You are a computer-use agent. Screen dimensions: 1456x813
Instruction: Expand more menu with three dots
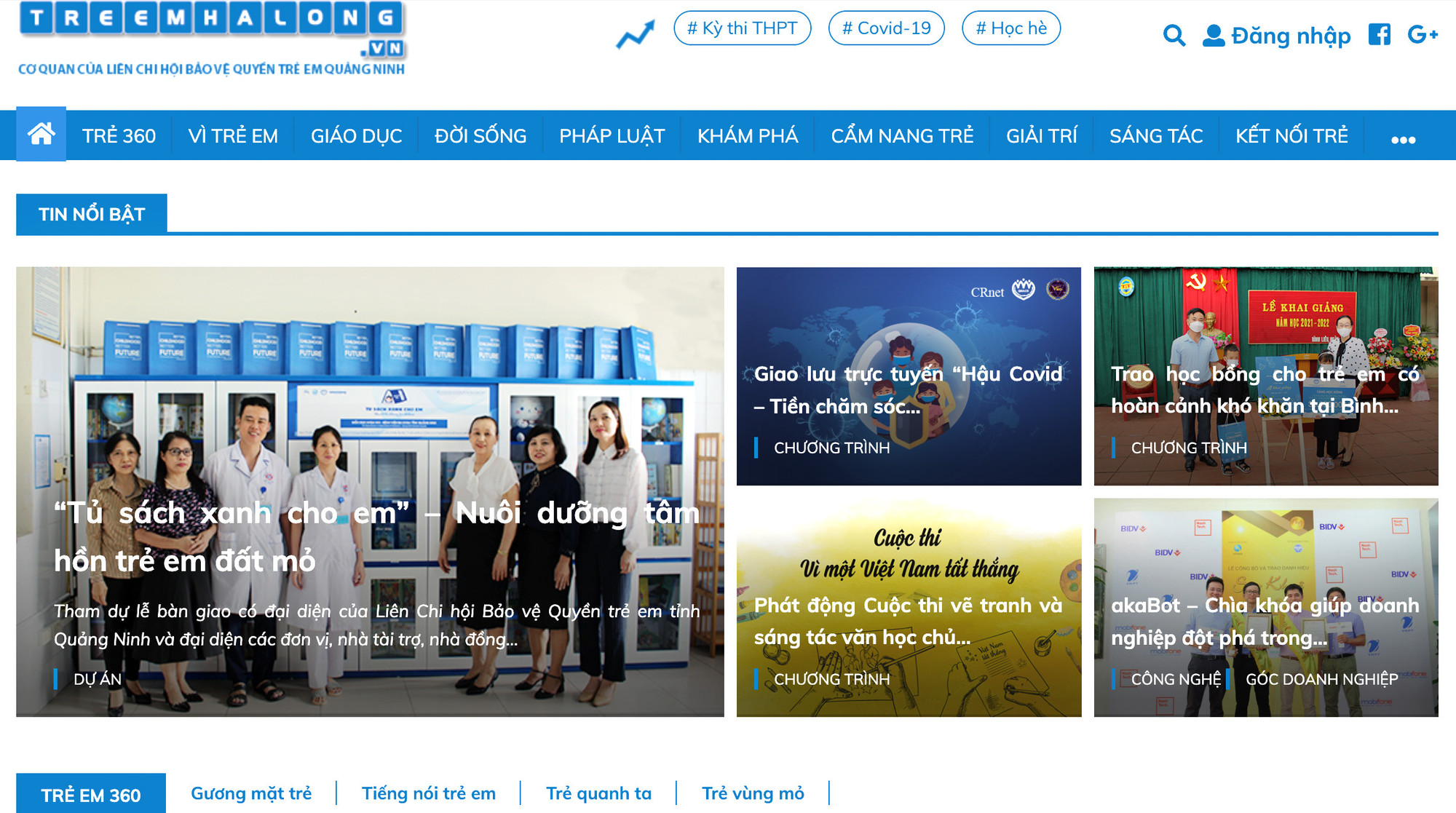[1403, 138]
